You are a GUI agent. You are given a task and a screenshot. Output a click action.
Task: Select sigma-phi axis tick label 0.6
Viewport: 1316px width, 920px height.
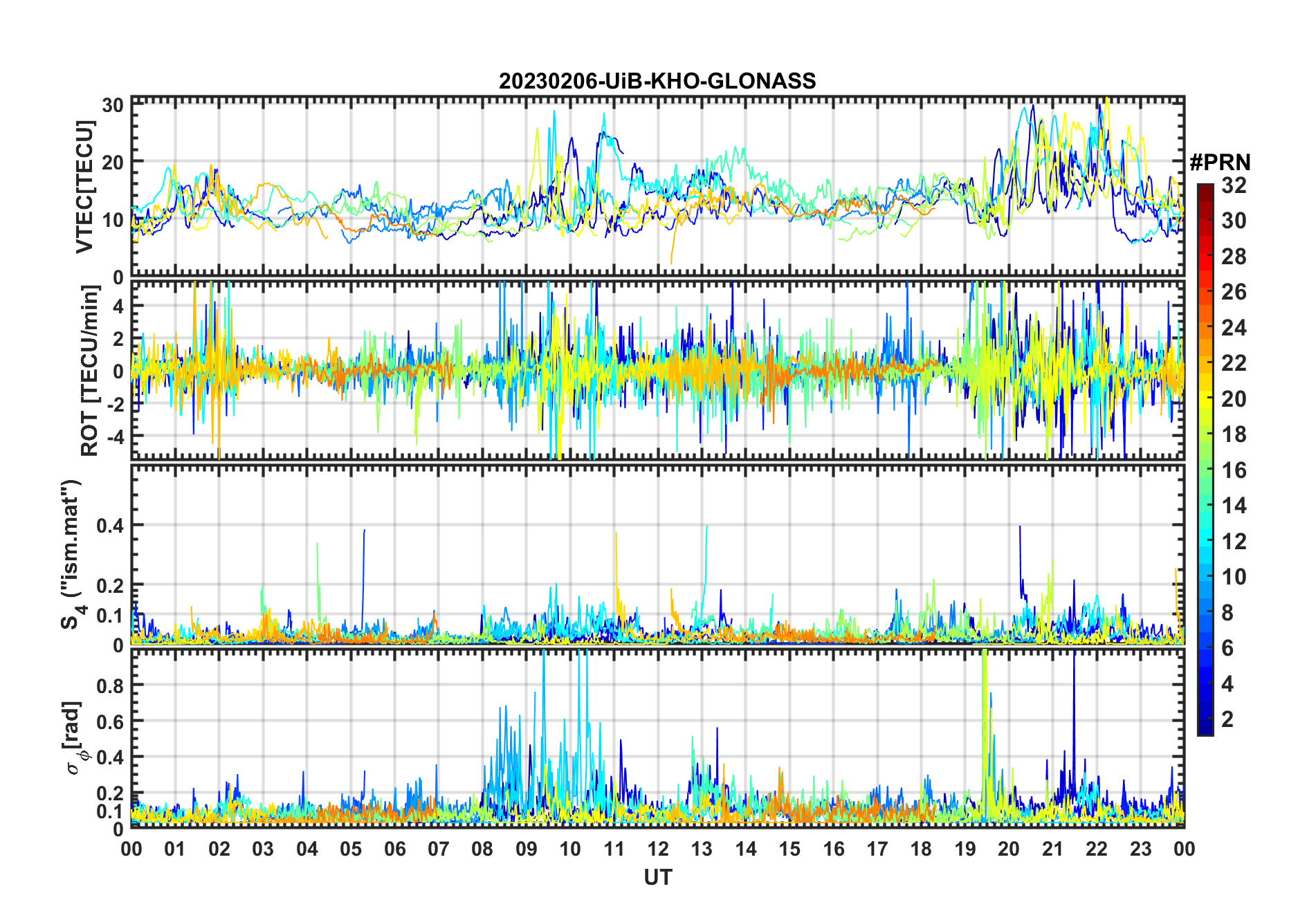point(110,721)
